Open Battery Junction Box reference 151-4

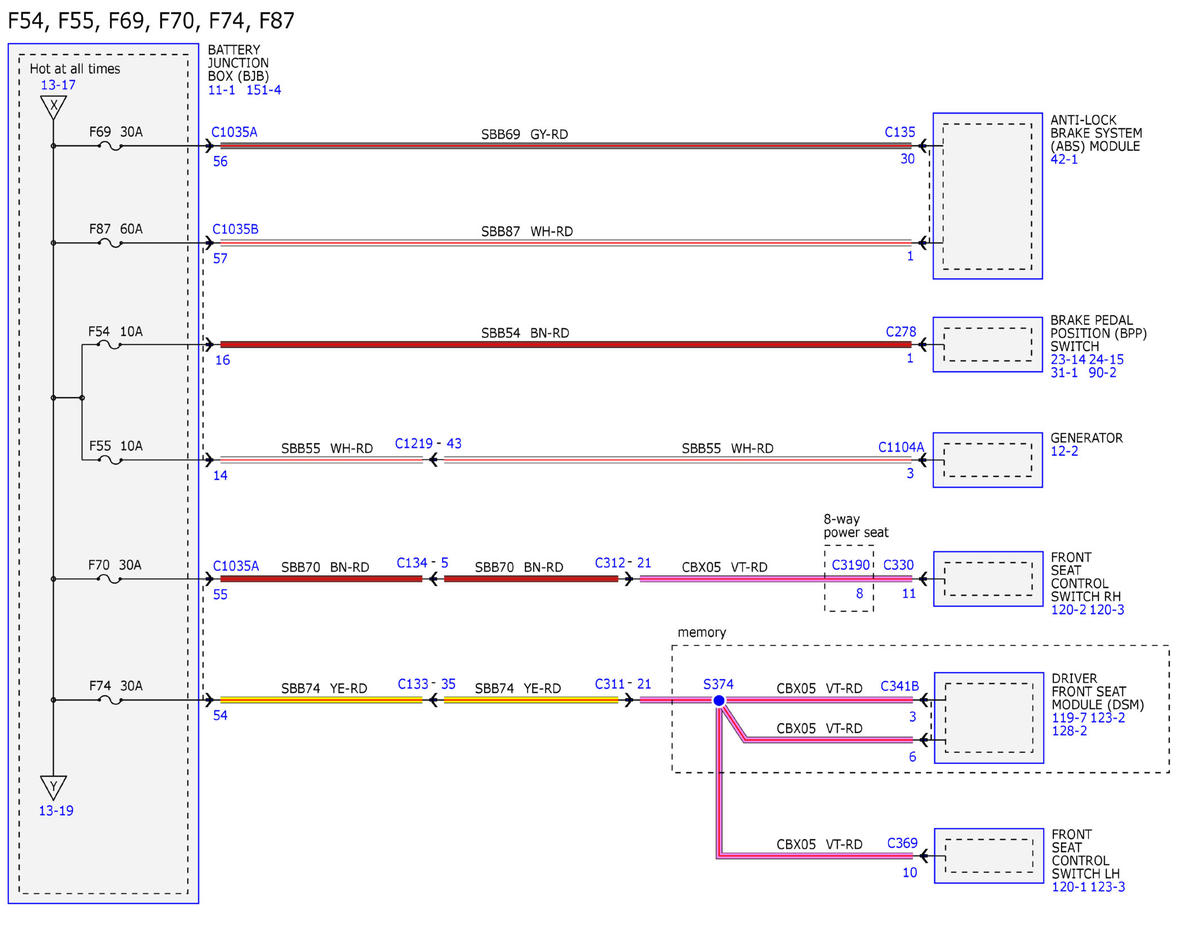click(x=264, y=90)
